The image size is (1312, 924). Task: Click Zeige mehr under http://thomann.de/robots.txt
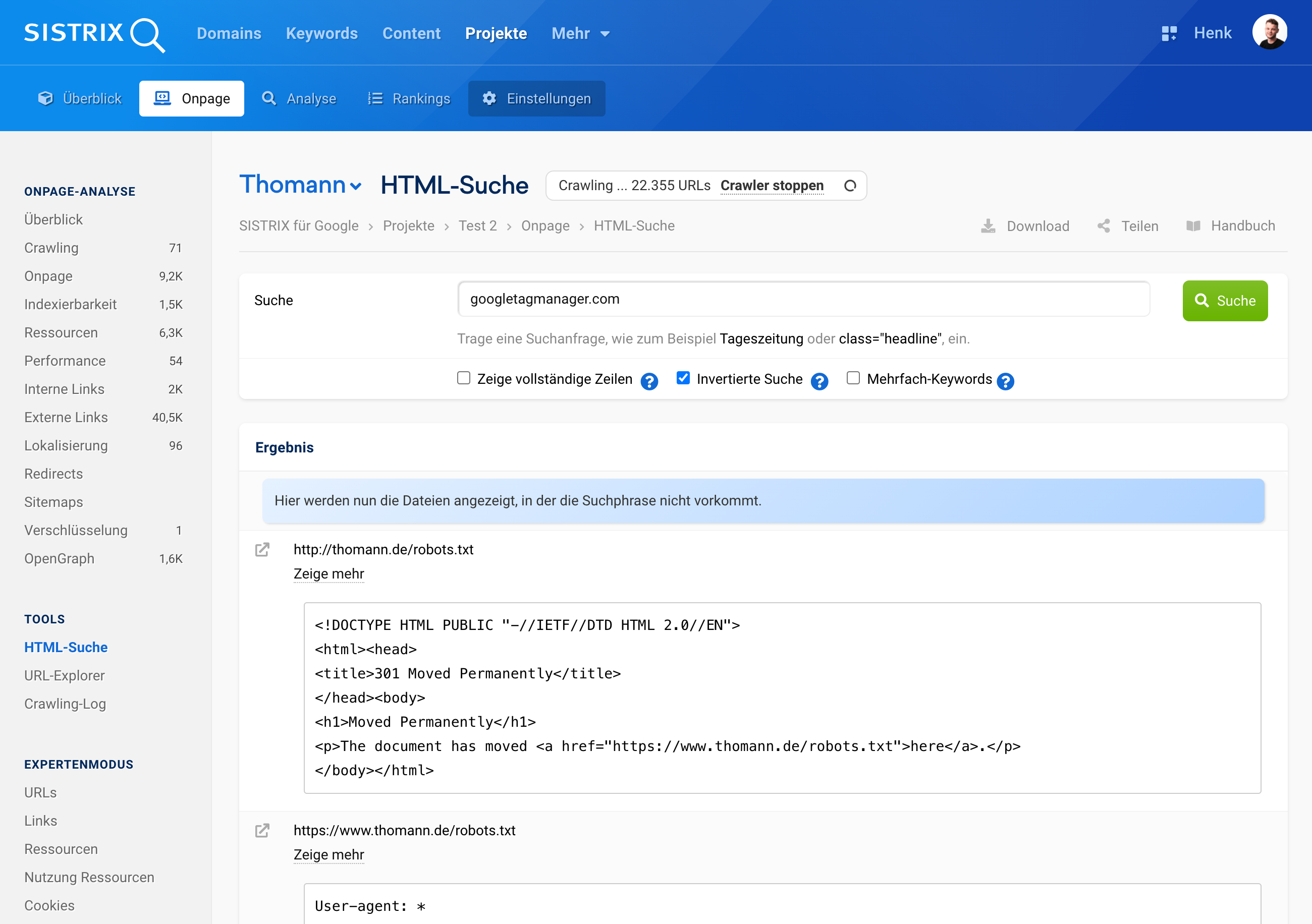coord(329,573)
